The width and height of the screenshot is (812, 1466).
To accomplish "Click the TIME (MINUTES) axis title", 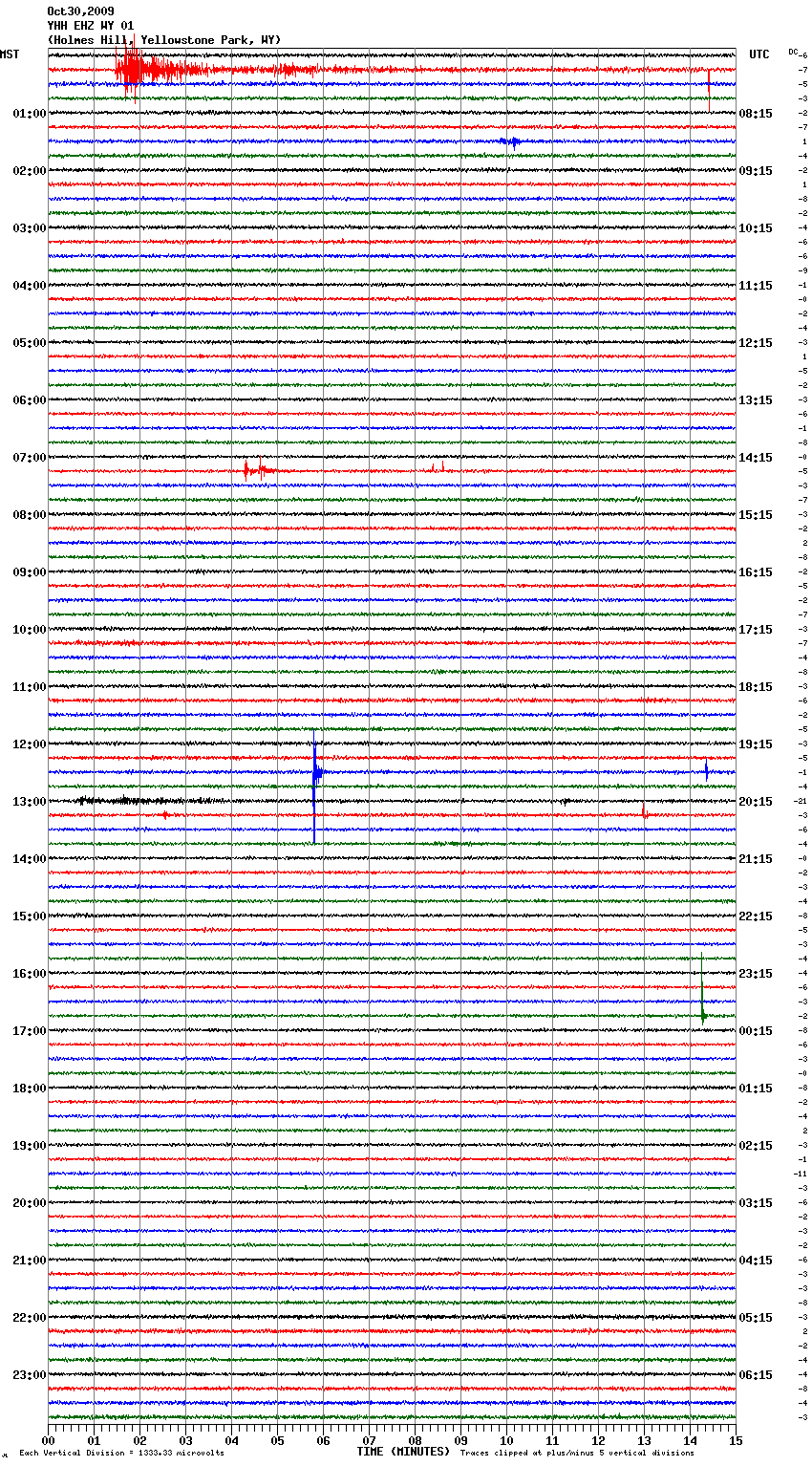I will (x=403, y=1452).
